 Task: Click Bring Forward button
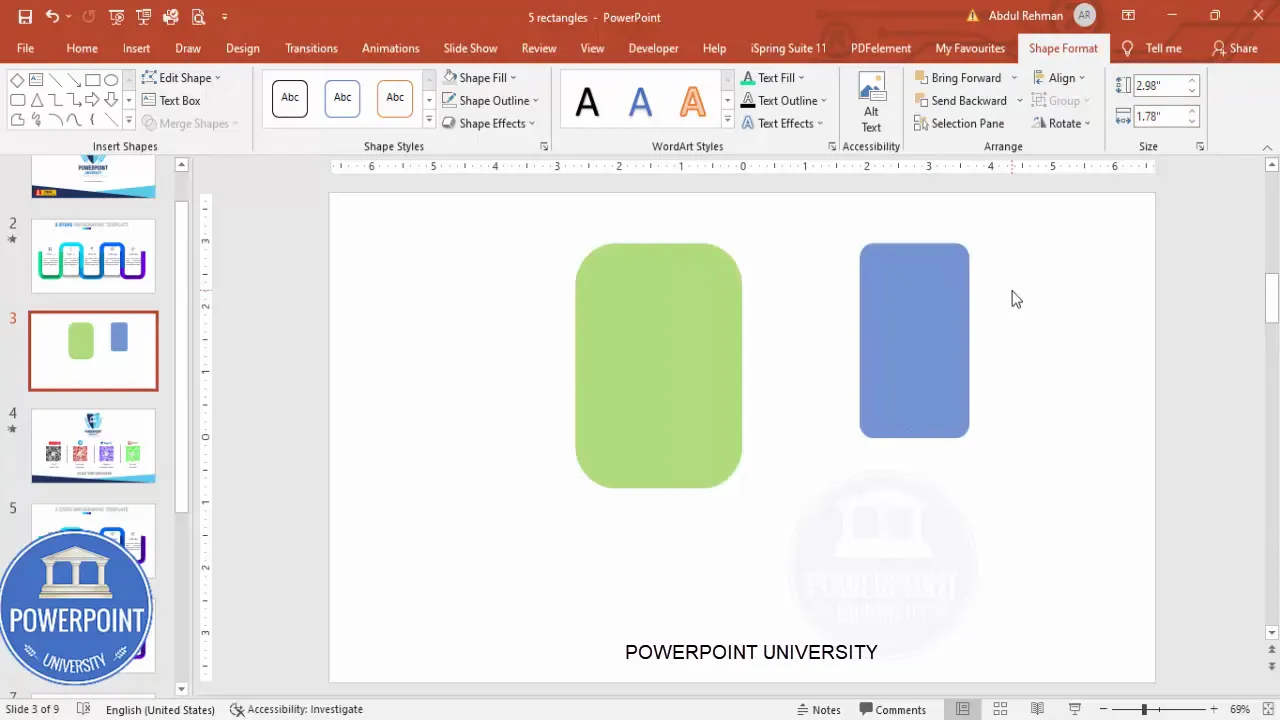click(957, 77)
